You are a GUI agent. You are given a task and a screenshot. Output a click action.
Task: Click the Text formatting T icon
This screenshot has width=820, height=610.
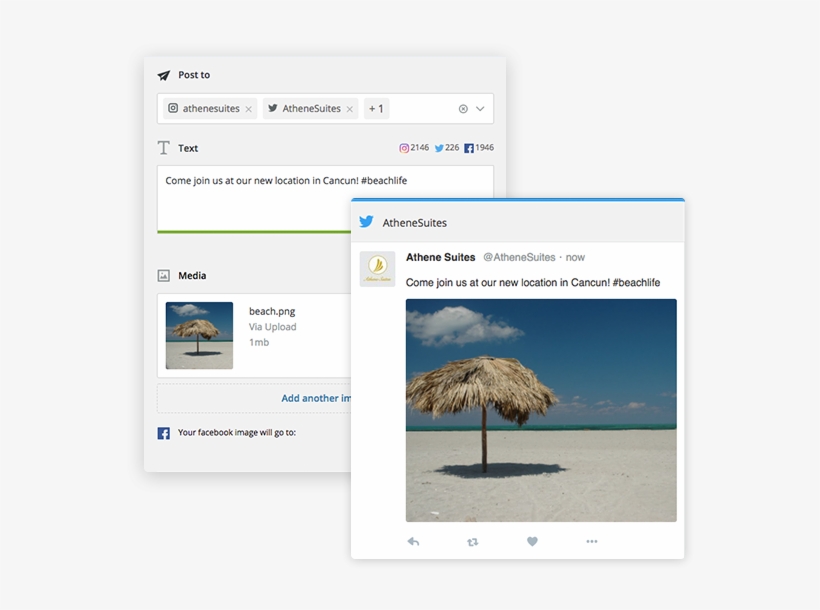(163, 146)
